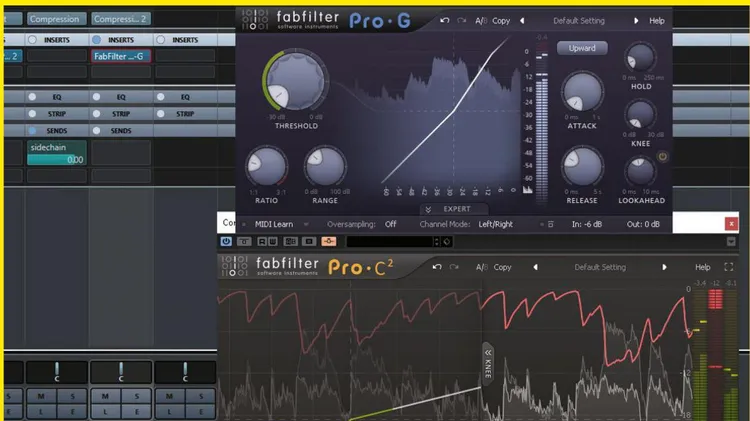Enable Read automation (R) in plugin toolbar
750x421 pixels.
(x=262, y=242)
